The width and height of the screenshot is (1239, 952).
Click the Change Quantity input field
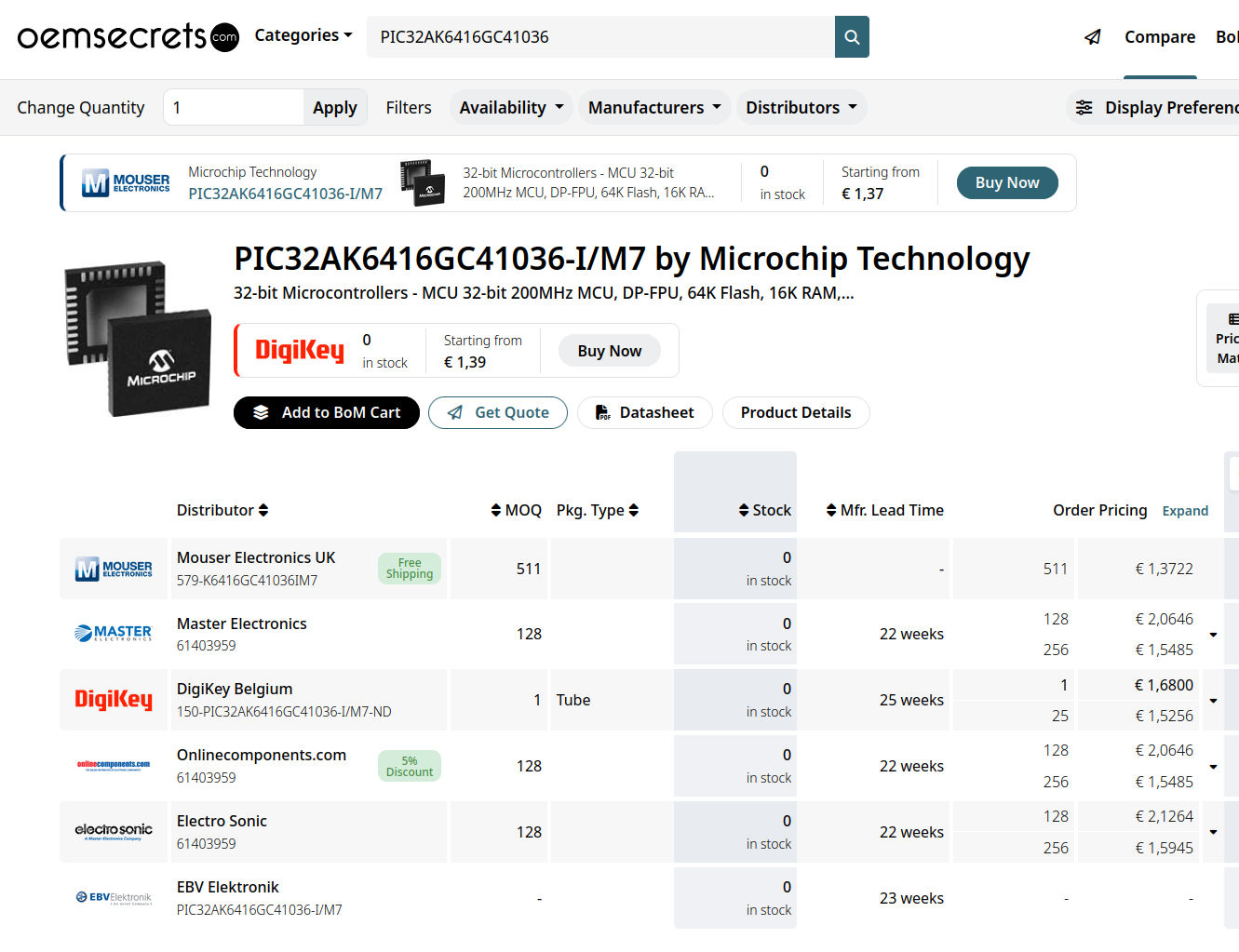pyautogui.click(x=234, y=108)
